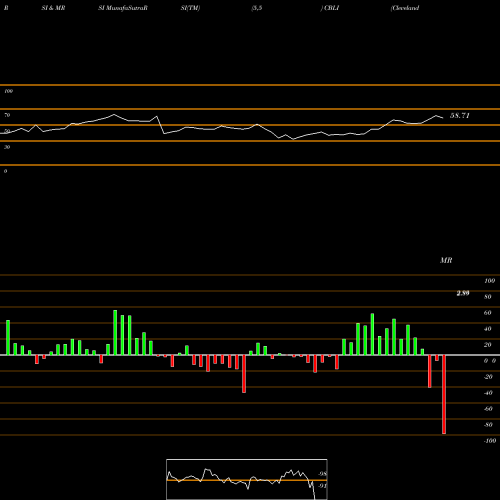The image size is (500, 500).
Task: Click the CBLI ticker symbol in header
Action: pyautogui.click(x=331, y=8)
